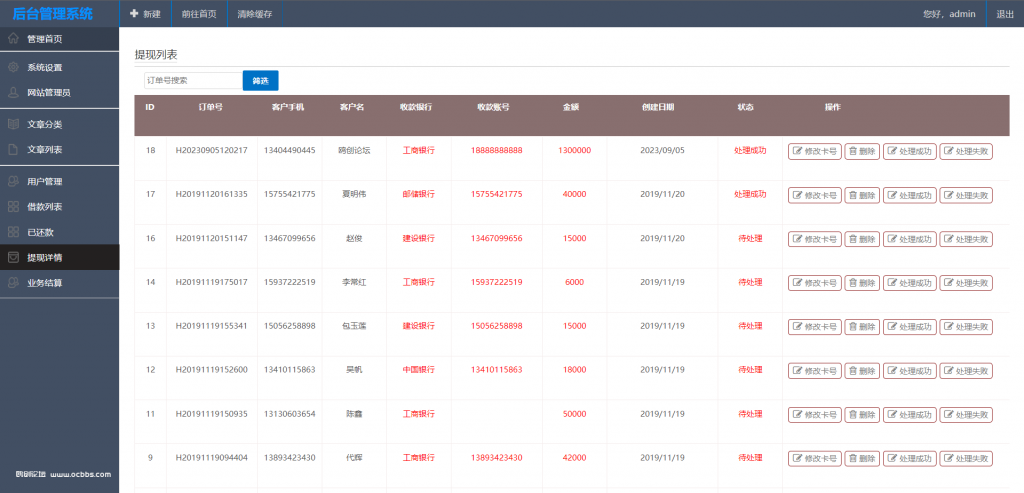Click the user icon beside 网站管理员

pyautogui.click(x=13, y=93)
